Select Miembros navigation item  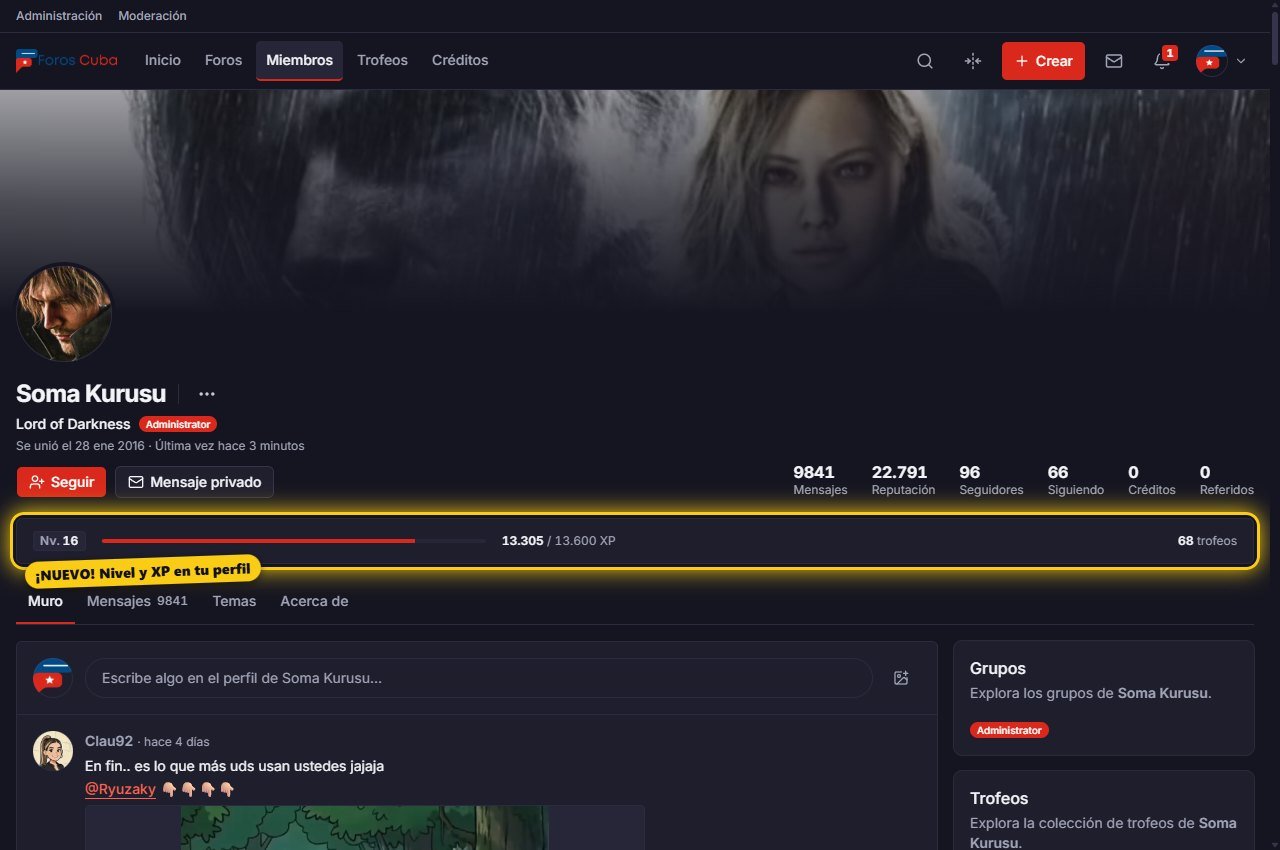[x=299, y=60]
